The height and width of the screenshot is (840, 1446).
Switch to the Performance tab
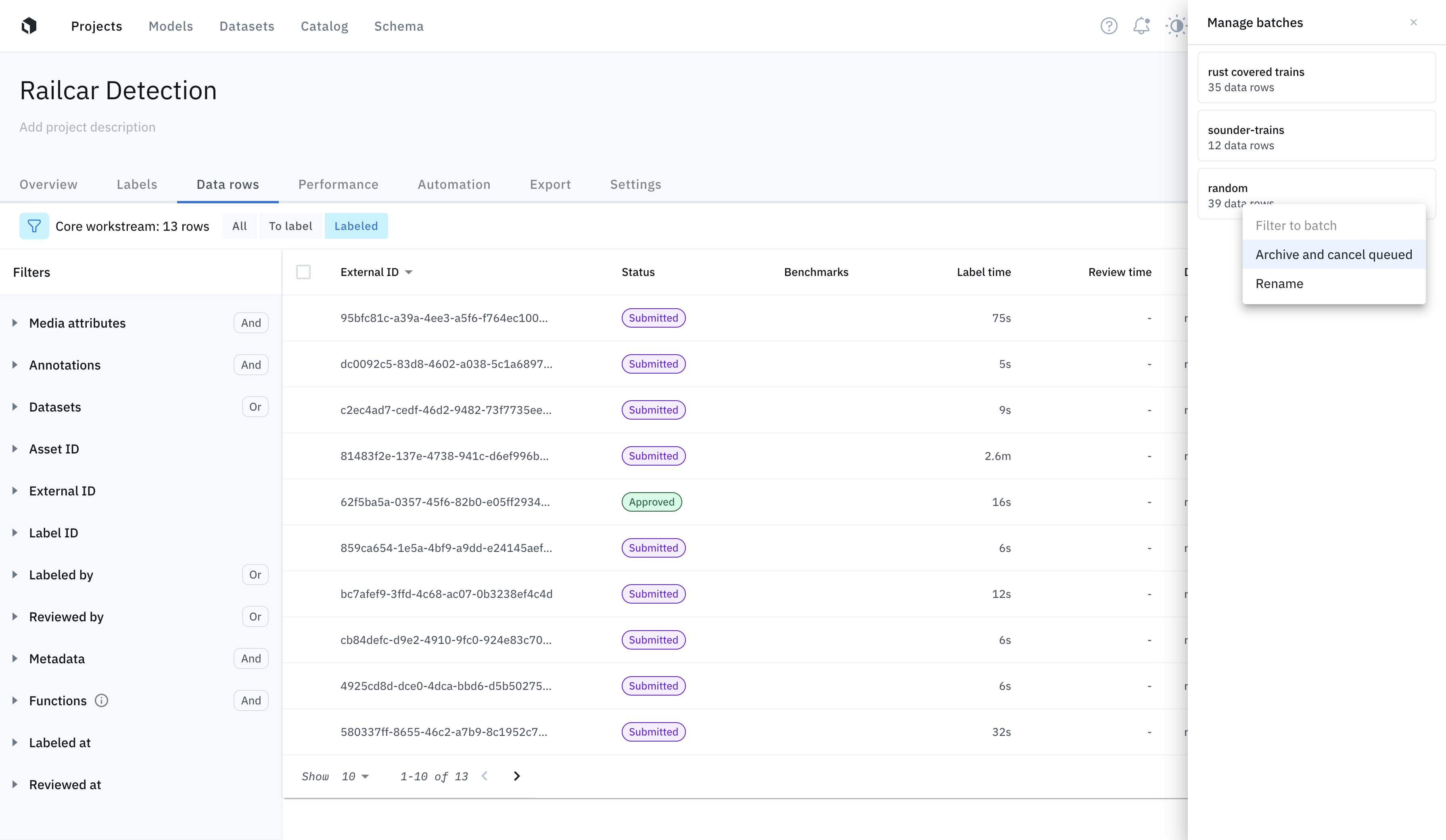point(338,184)
